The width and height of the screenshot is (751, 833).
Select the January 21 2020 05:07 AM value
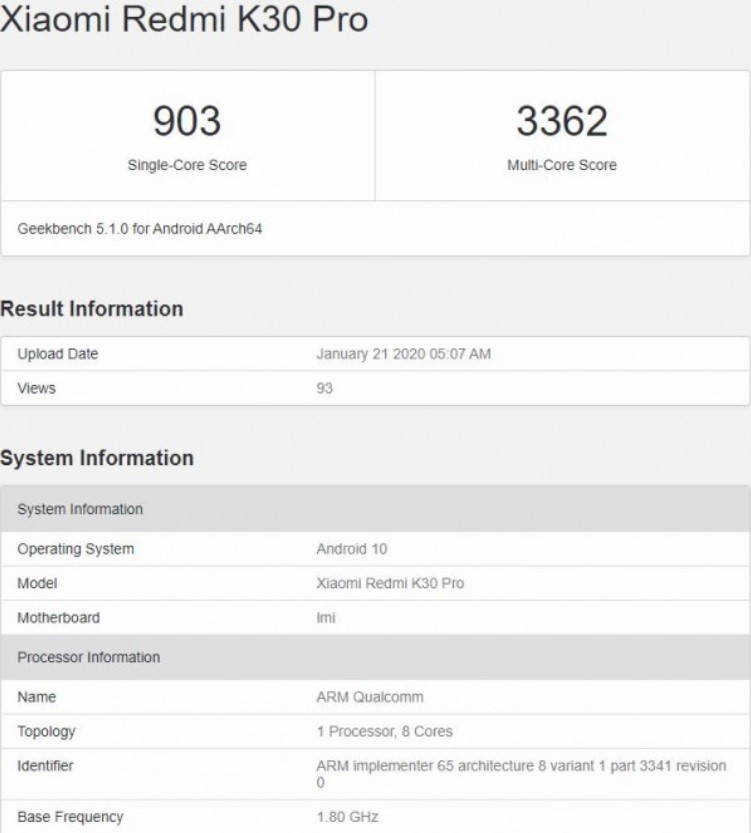point(404,354)
